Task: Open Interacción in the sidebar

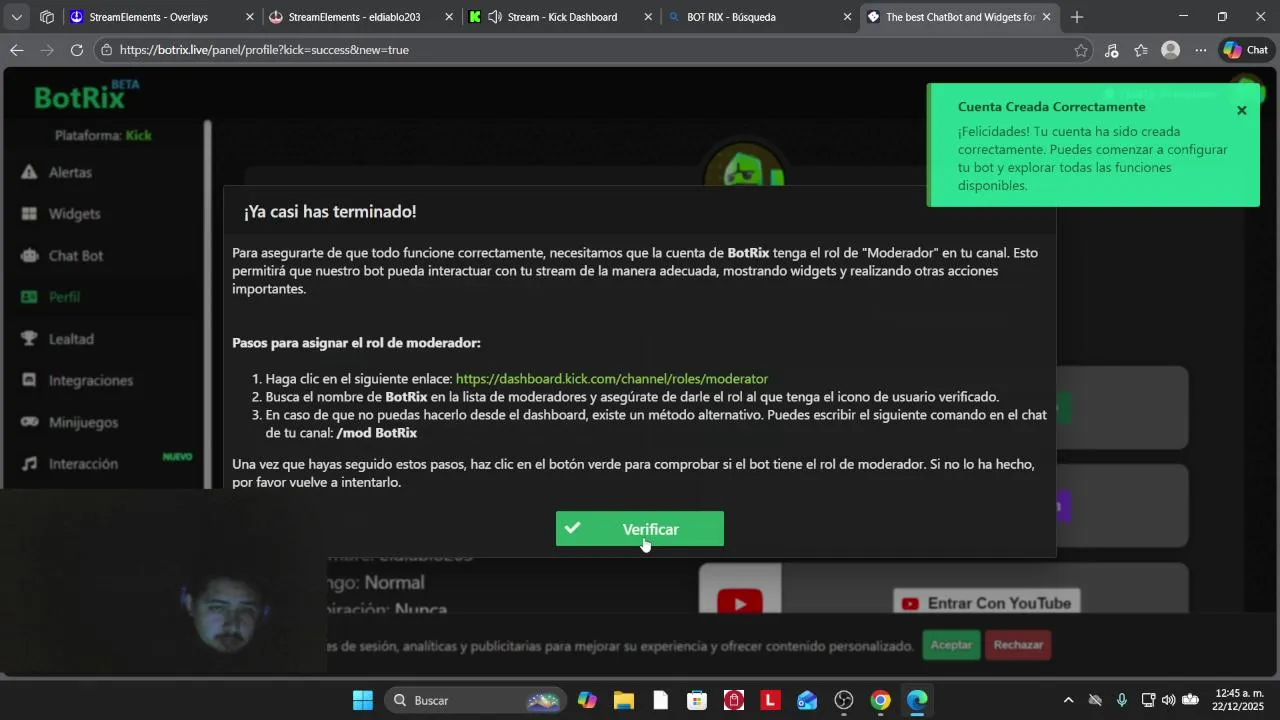Action: 83,464
